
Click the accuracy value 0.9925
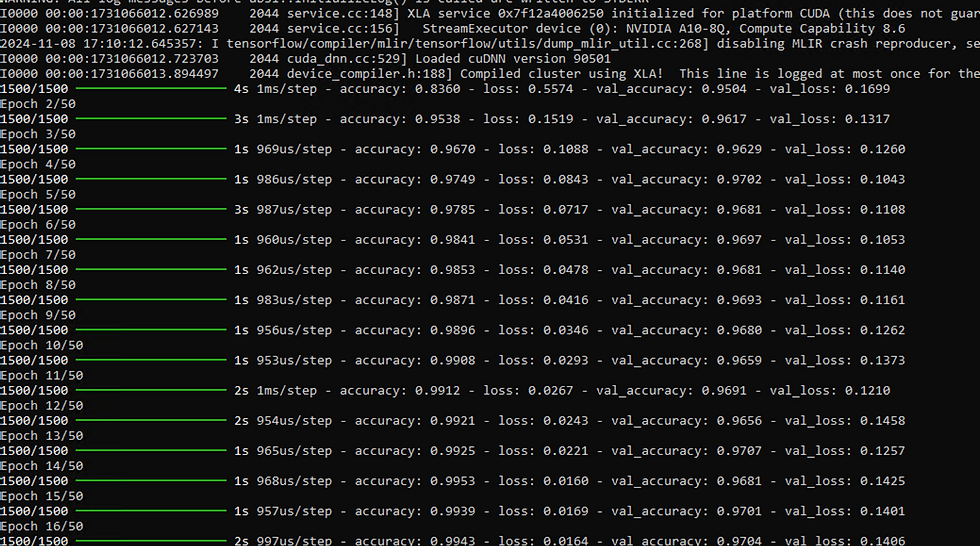pos(452,450)
